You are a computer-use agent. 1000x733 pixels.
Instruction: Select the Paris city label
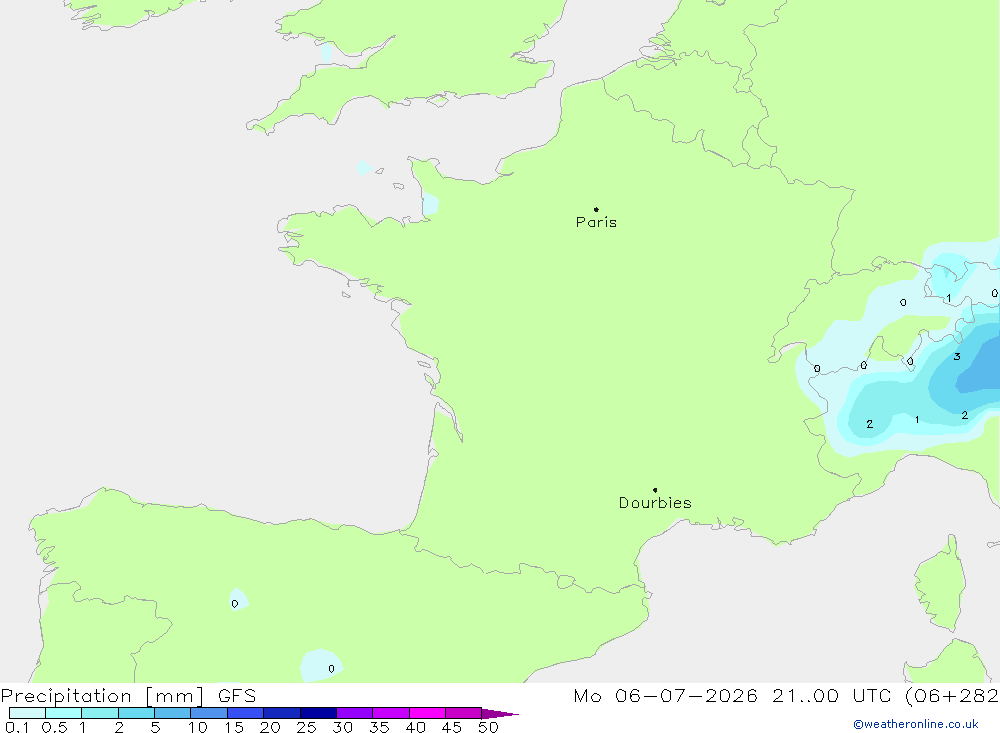596,222
